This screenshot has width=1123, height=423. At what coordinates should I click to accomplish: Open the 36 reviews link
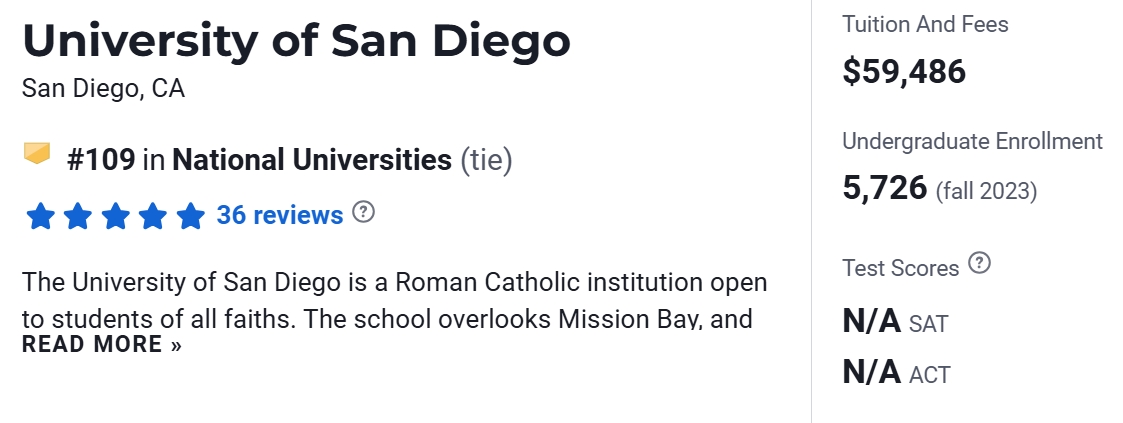pyautogui.click(x=279, y=215)
